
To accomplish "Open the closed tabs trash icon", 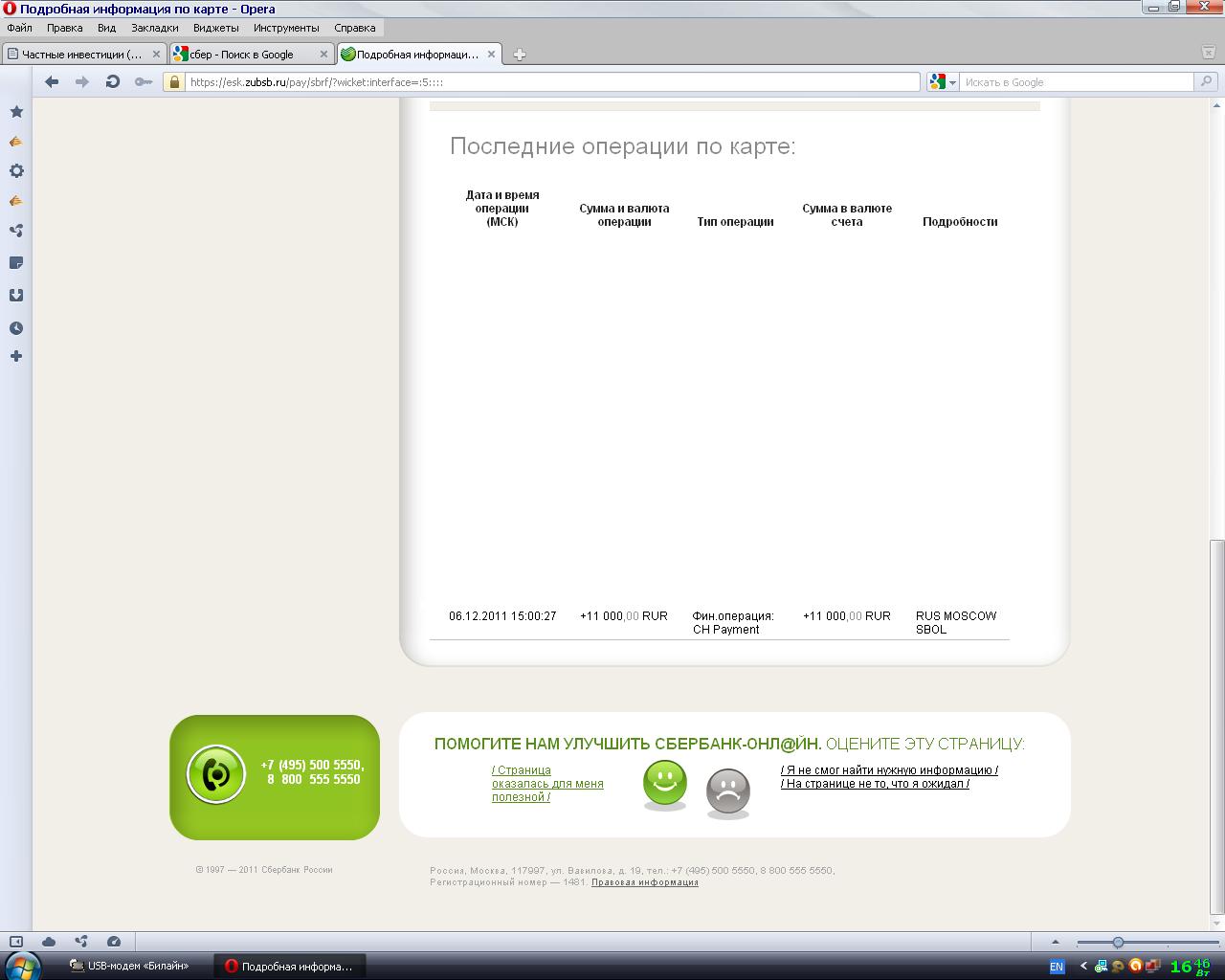I will click(x=1209, y=52).
